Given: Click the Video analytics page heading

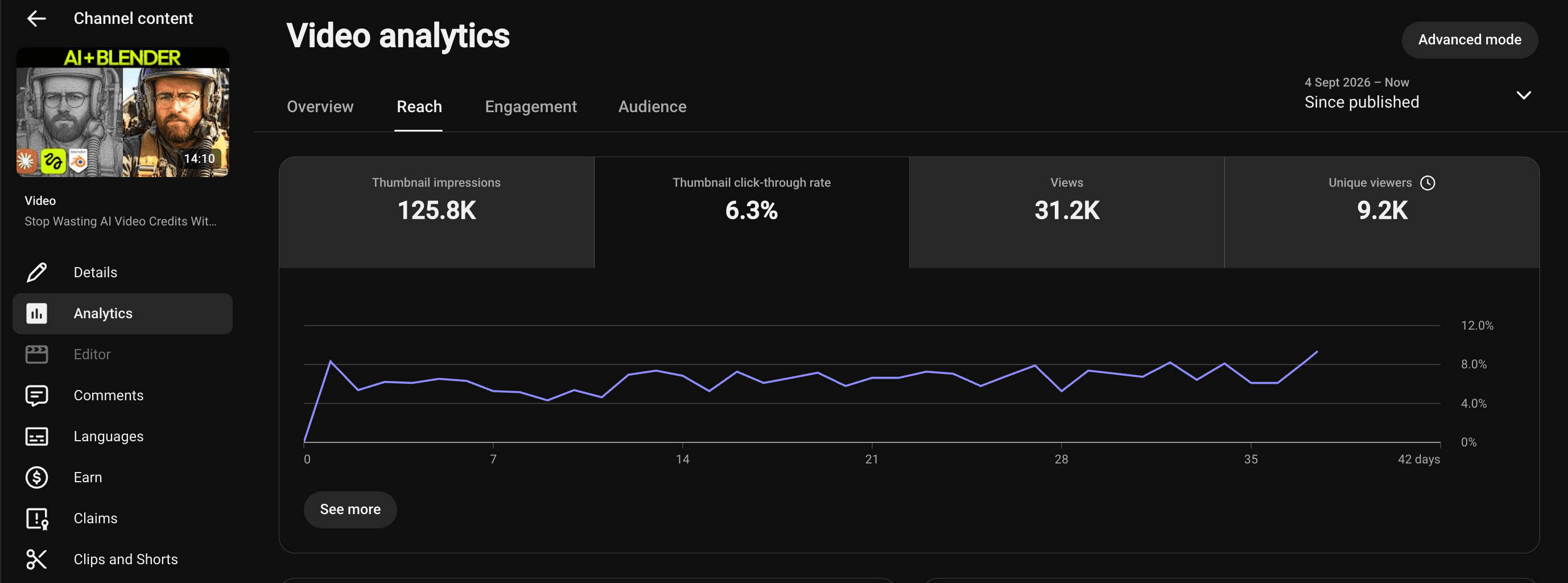Looking at the screenshot, I should [x=398, y=35].
